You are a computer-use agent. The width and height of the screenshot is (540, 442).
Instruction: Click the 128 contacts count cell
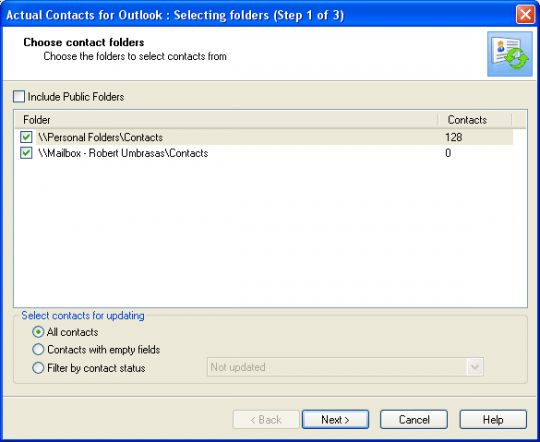click(x=453, y=137)
